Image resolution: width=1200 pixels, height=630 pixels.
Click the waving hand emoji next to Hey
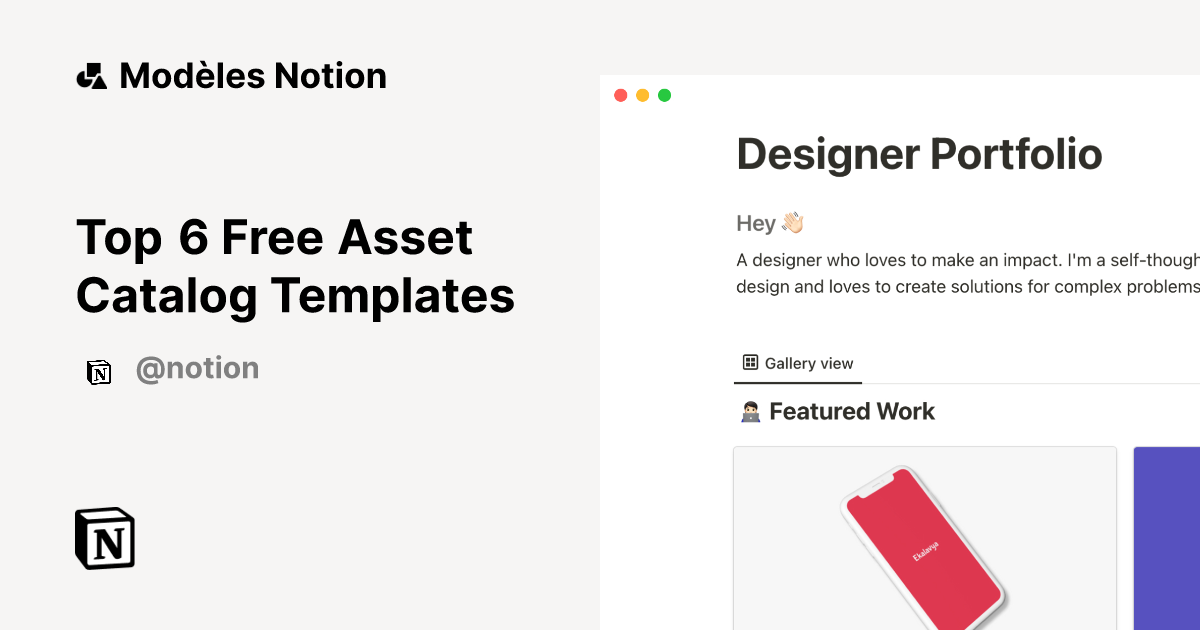pyautogui.click(x=792, y=223)
